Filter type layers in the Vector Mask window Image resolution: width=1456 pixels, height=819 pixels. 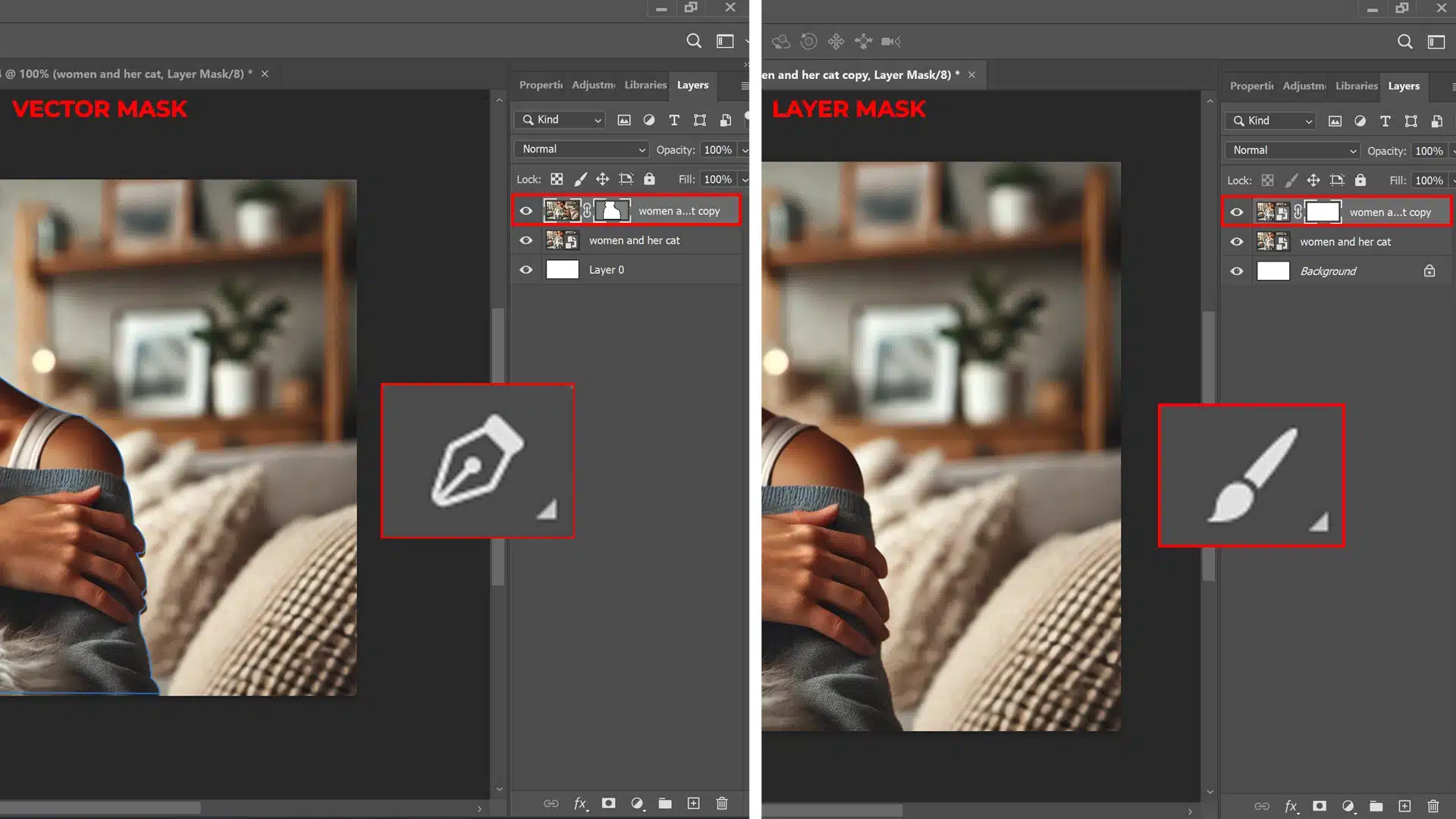click(x=674, y=120)
